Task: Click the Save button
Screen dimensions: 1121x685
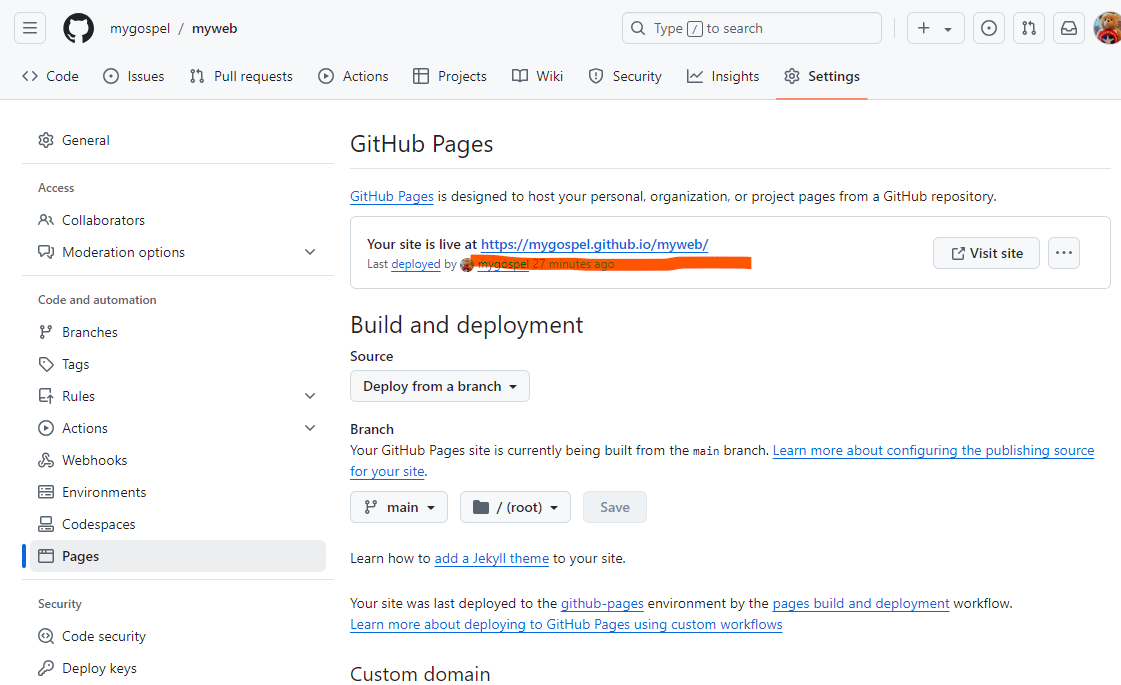Action: tap(615, 507)
